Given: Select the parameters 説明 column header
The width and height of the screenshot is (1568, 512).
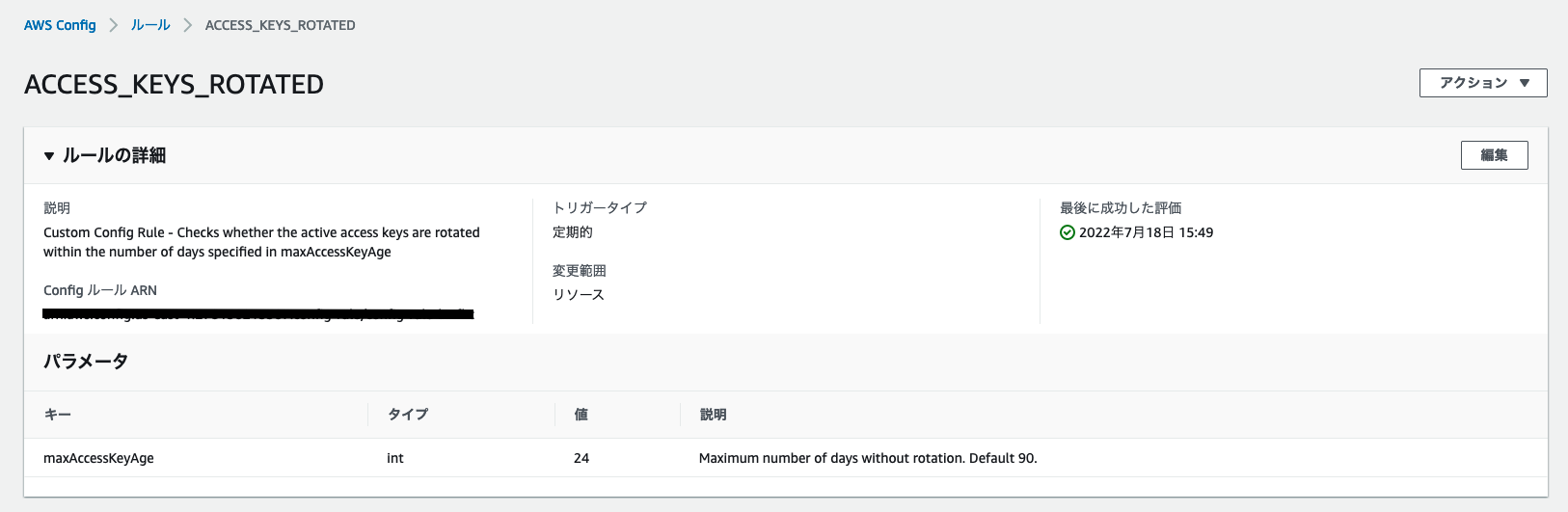Looking at the screenshot, I should coord(714,415).
